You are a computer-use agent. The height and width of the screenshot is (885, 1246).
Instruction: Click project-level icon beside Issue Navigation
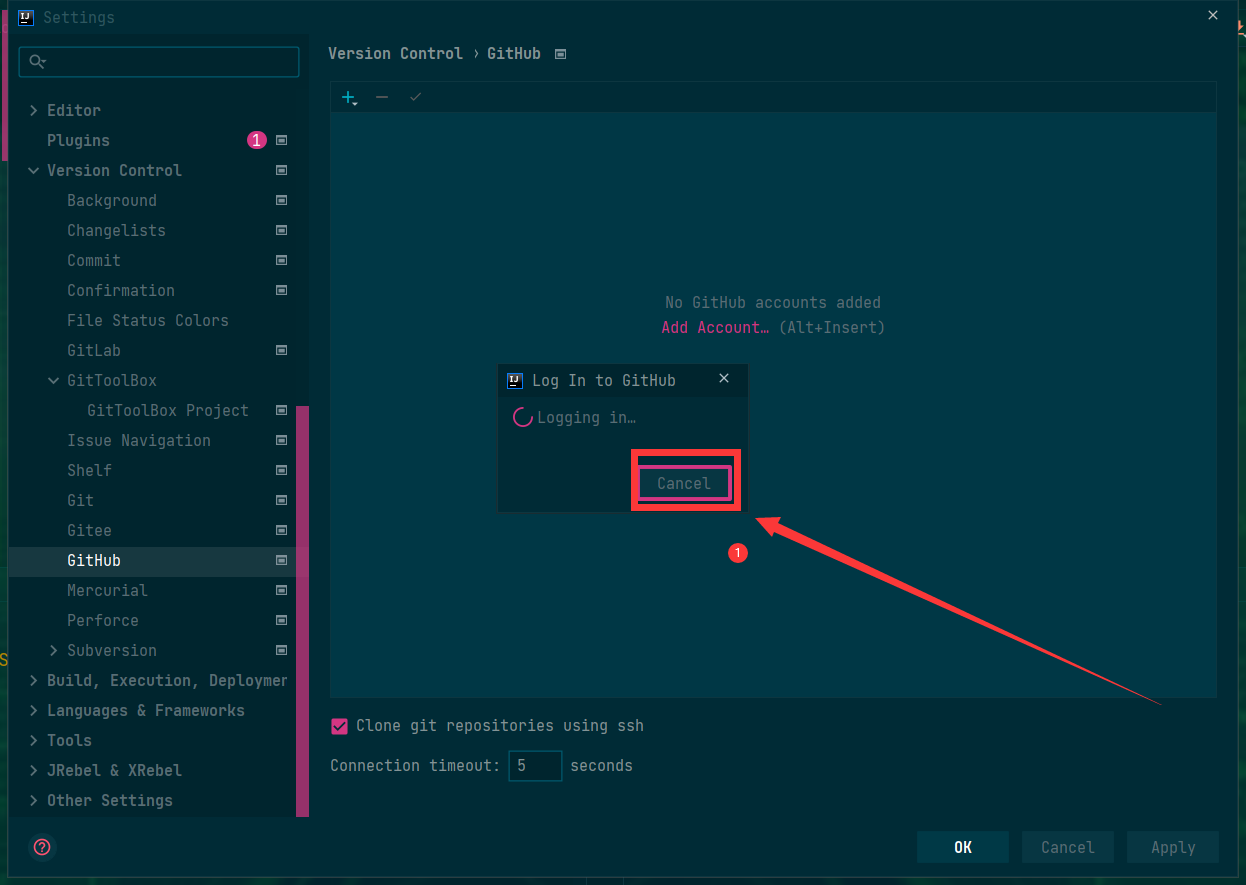tap(282, 441)
